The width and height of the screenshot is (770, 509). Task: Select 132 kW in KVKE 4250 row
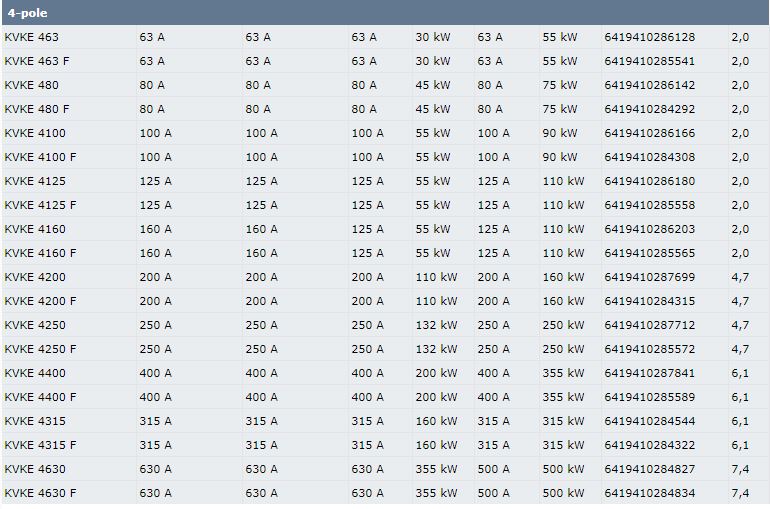point(436,326)
